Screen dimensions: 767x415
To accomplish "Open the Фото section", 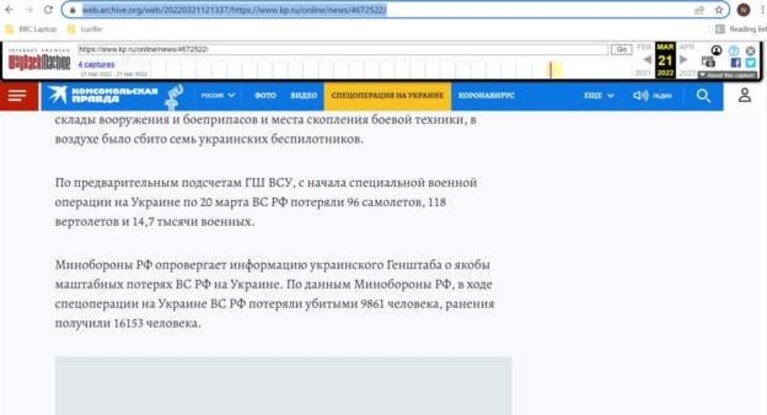I will [265, 95].
